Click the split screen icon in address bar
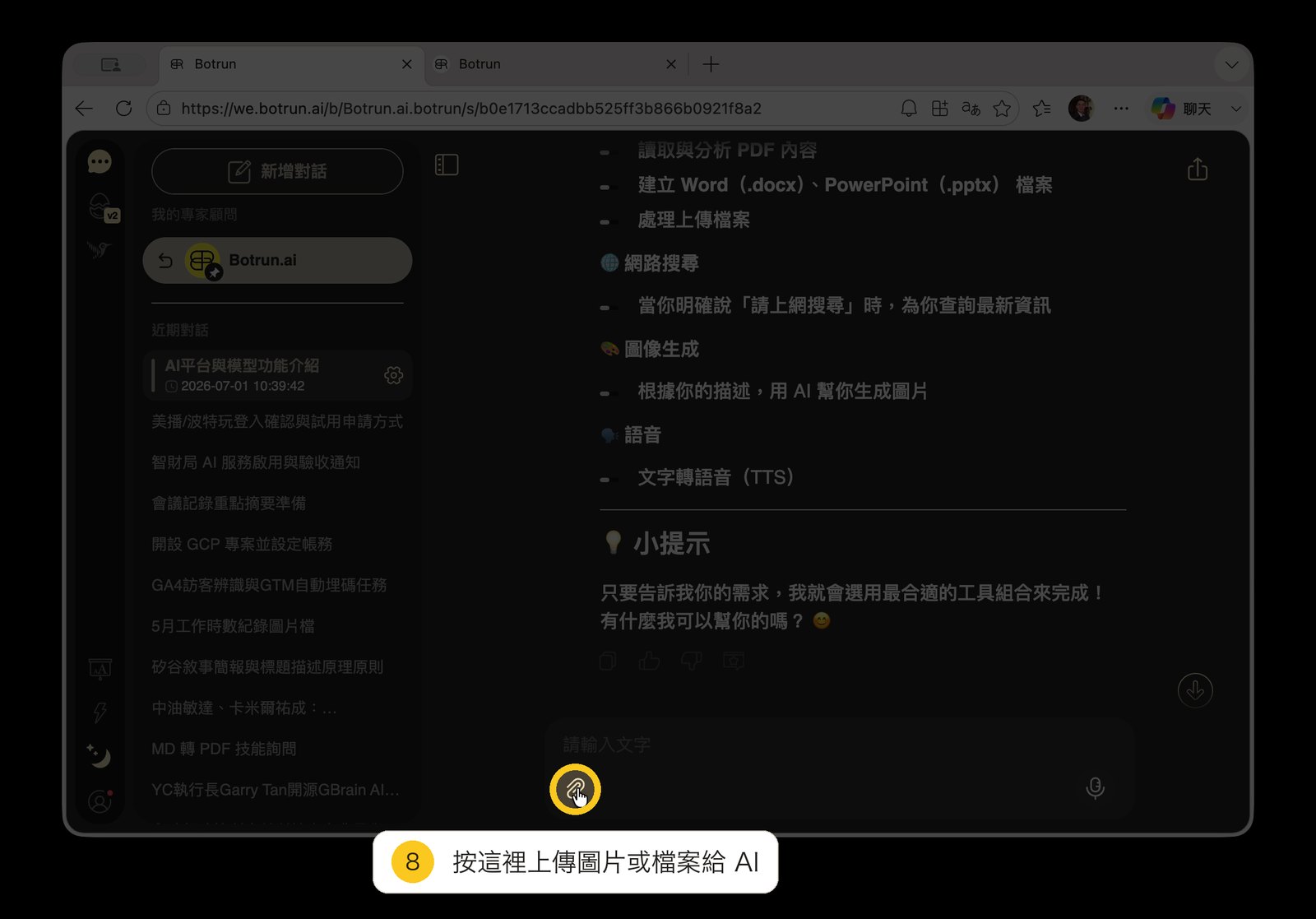The width and height of the screenshot is (1316, 919). (940, 109)
